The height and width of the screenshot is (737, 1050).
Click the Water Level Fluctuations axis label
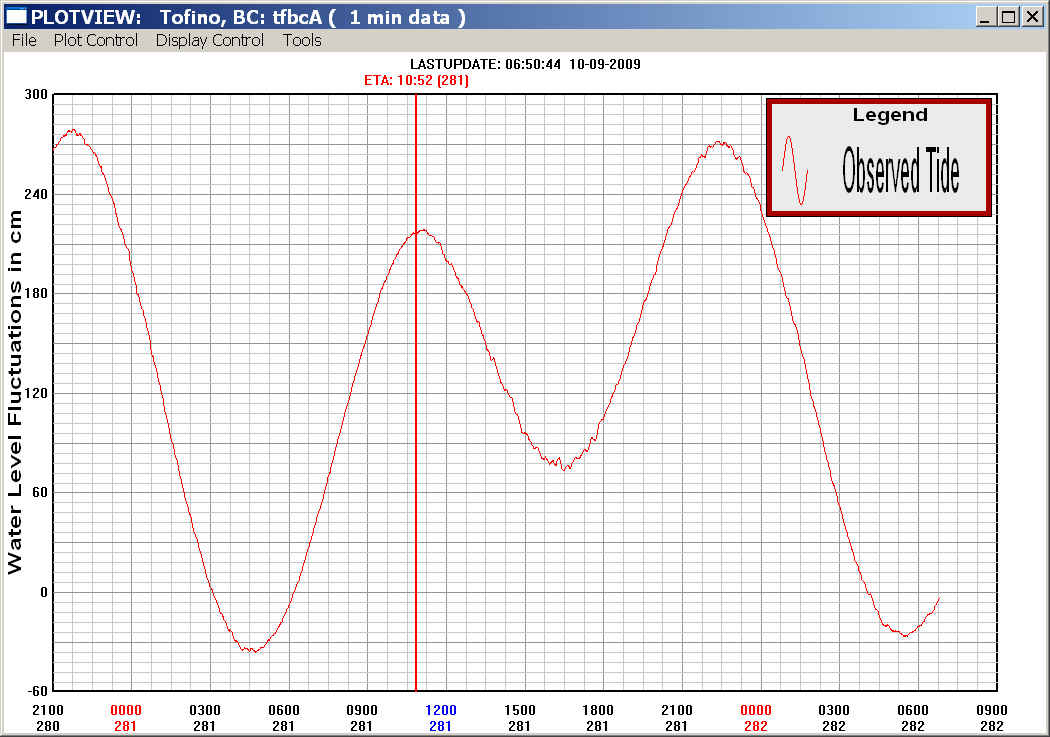click(x=14, y=392)
